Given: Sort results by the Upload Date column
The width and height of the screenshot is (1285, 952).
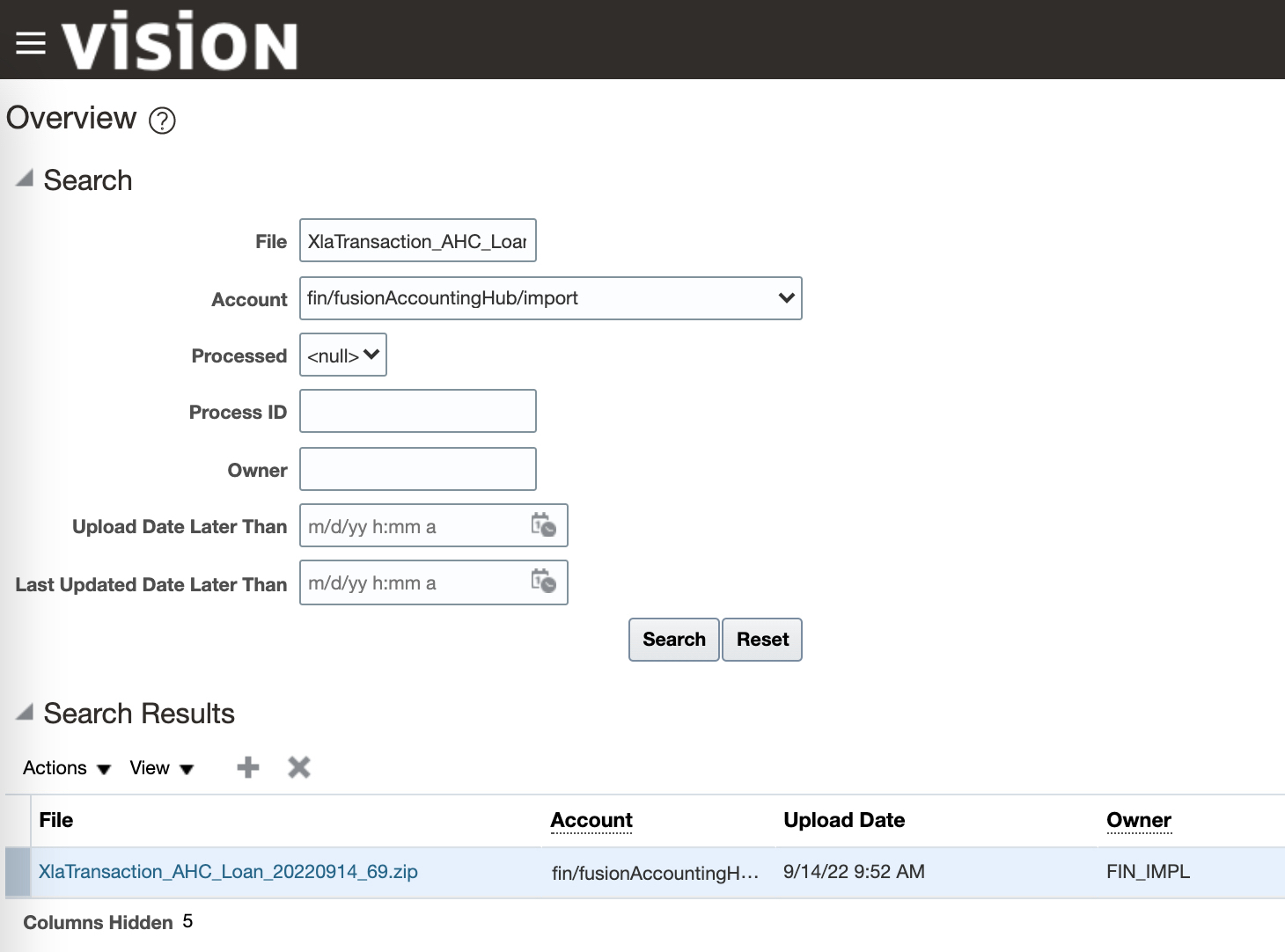Looking at the screenshot, I should pyautogui.click(x=843, y=819).
